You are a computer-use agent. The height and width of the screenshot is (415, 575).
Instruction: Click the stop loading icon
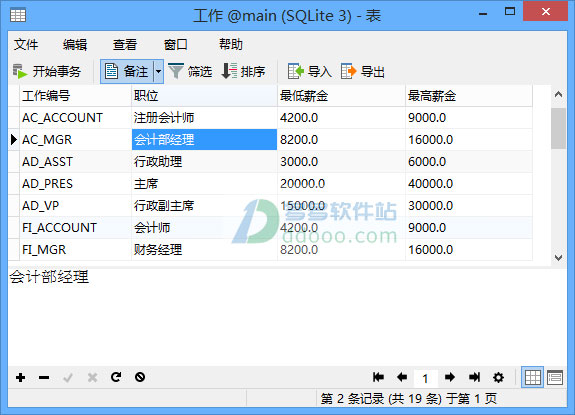click(x=140, y=377)
